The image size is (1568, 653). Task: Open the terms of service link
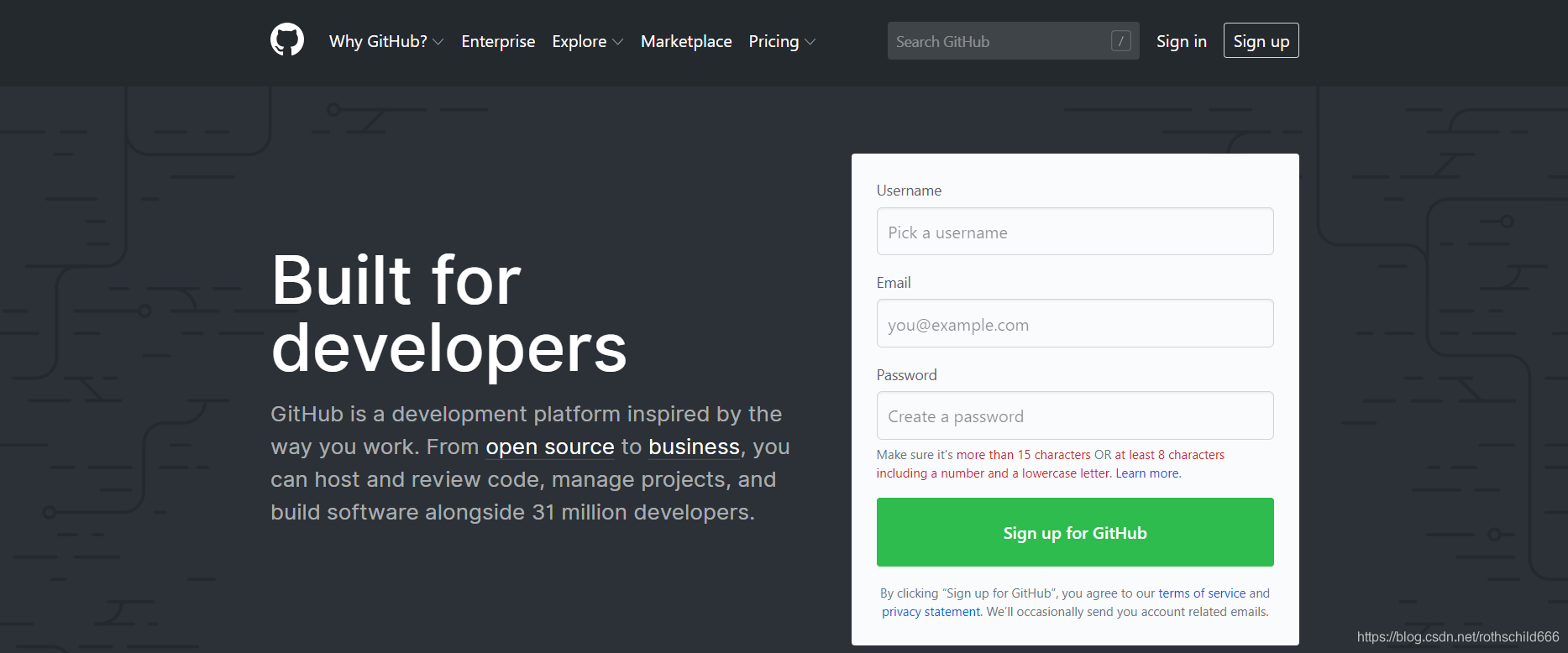coord(1202,593)
